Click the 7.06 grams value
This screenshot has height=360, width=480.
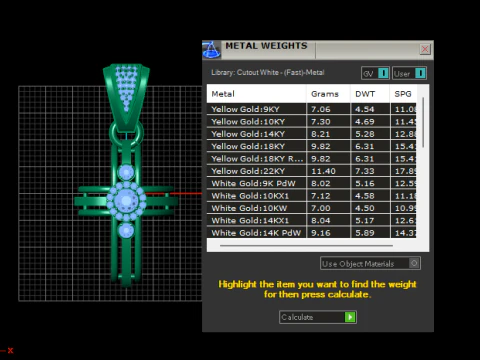click(x=321, y=109)
